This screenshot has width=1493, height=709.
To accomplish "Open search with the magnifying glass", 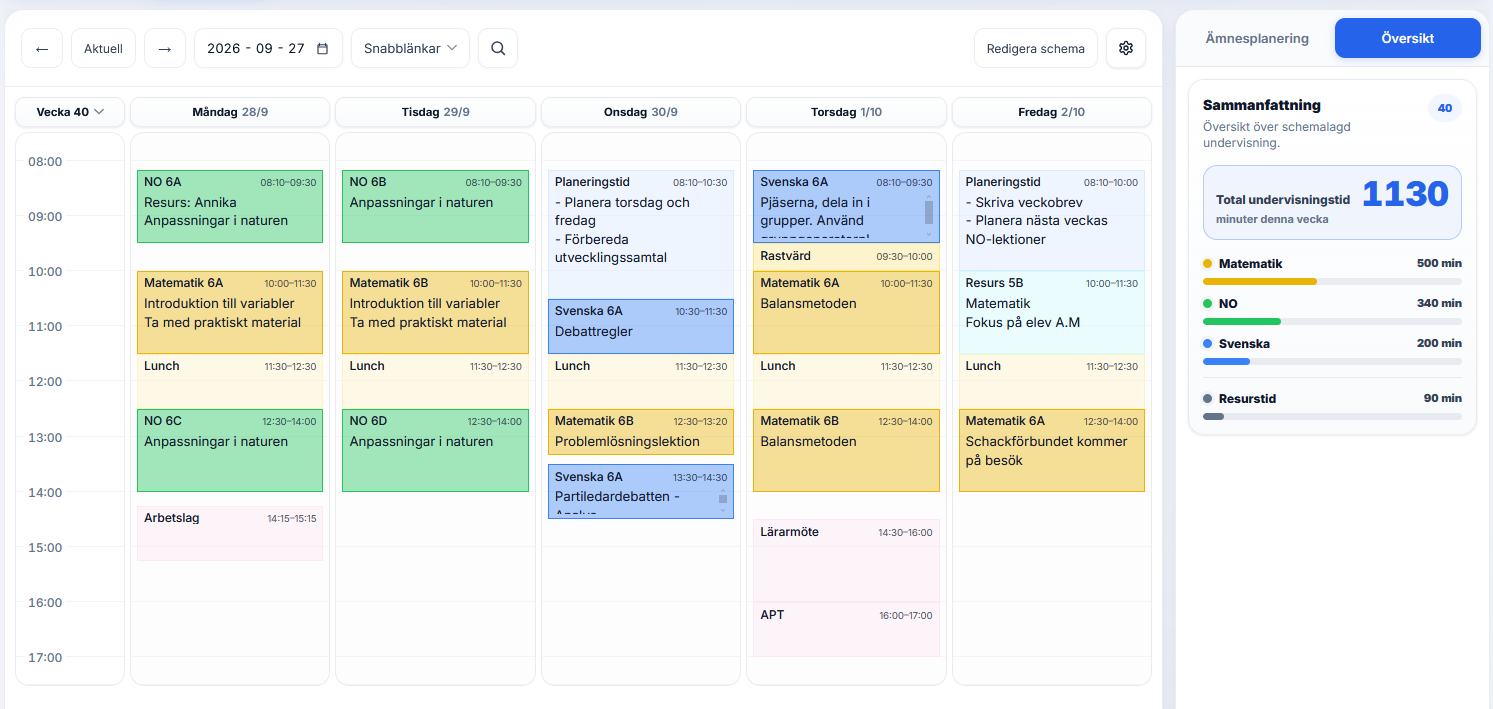I will pos(498,48).
